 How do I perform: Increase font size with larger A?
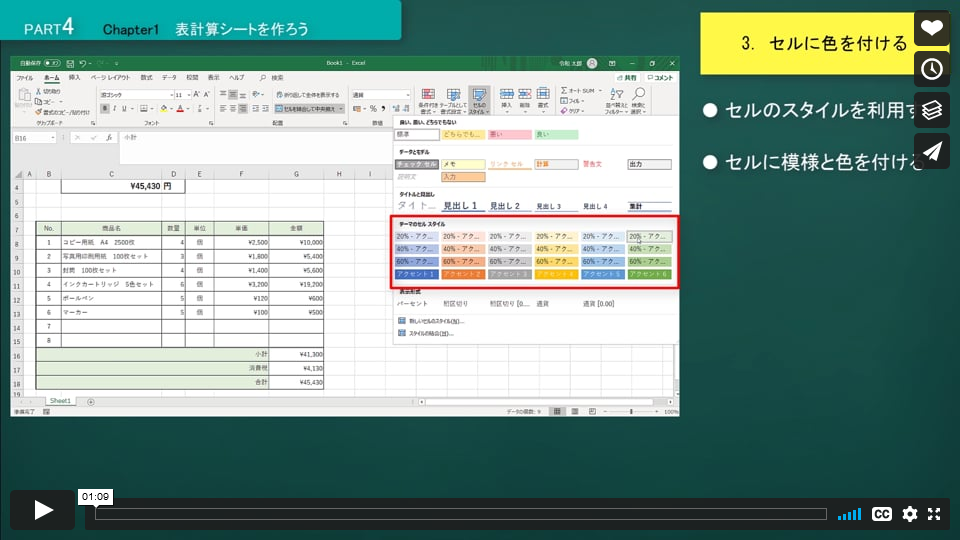196,94
